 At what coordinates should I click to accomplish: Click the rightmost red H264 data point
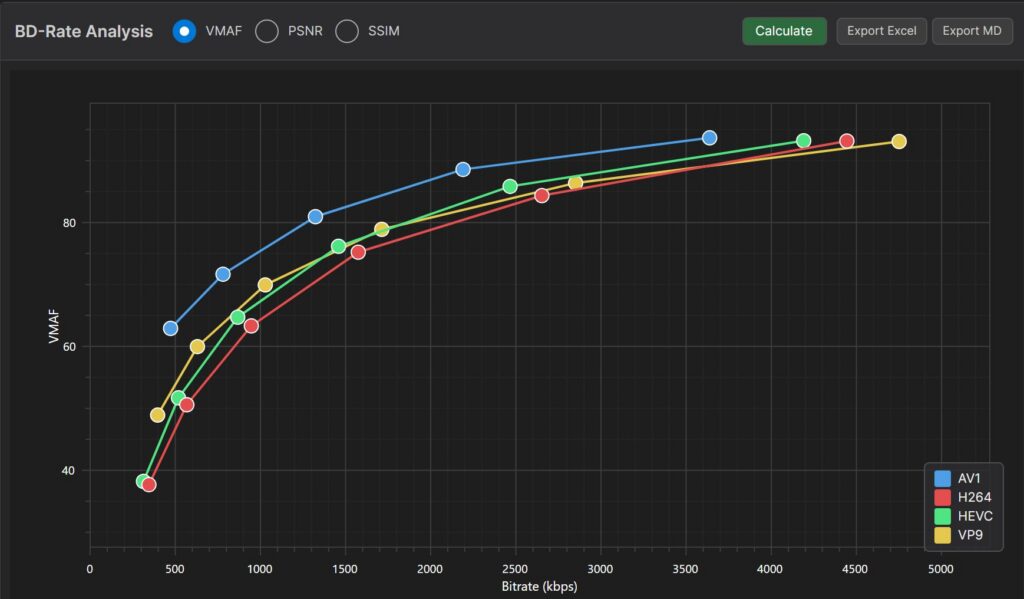(x=846, y=141)
